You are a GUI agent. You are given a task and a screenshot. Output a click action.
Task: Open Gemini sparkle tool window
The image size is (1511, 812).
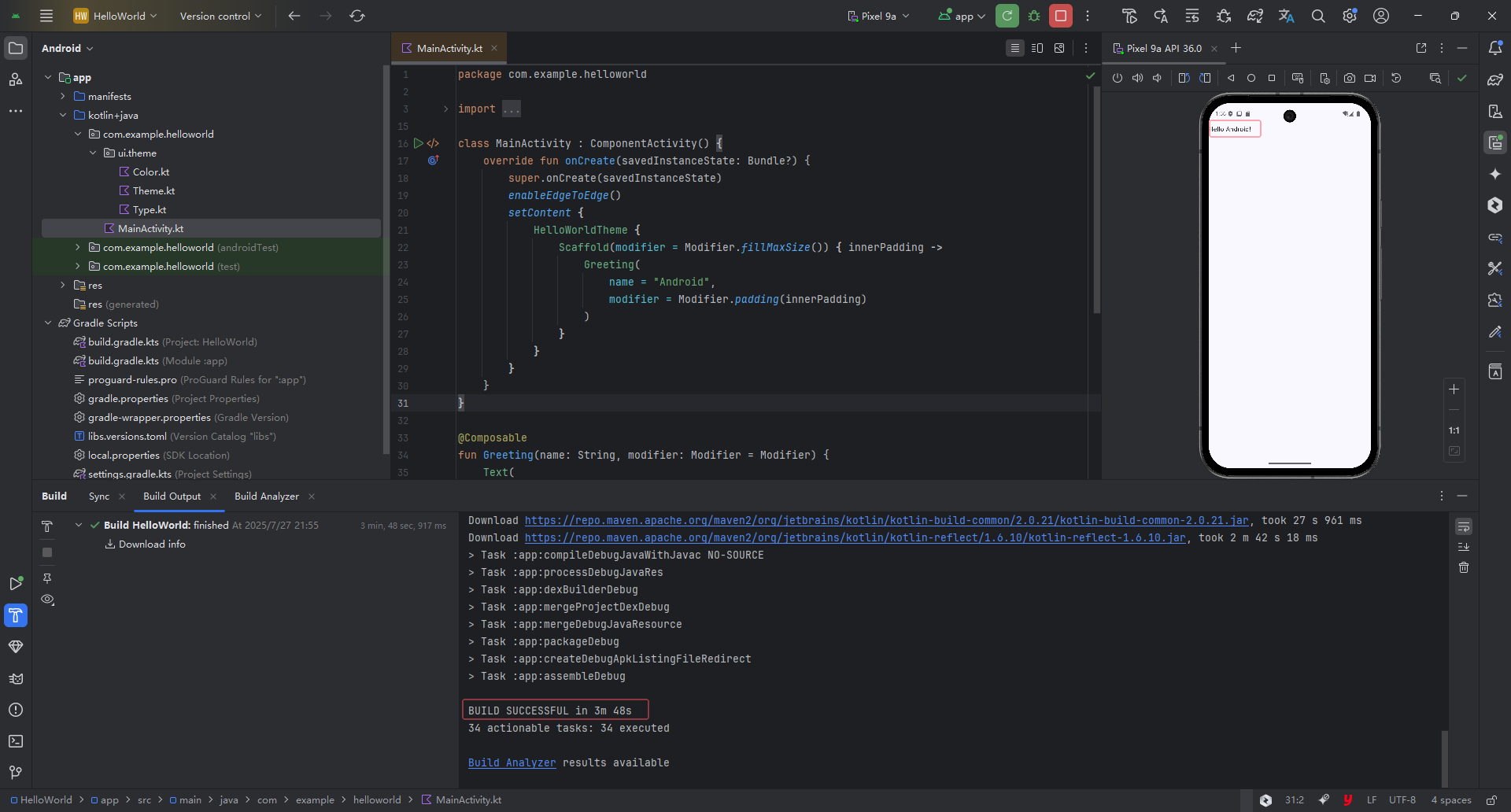pos(1495,174)
